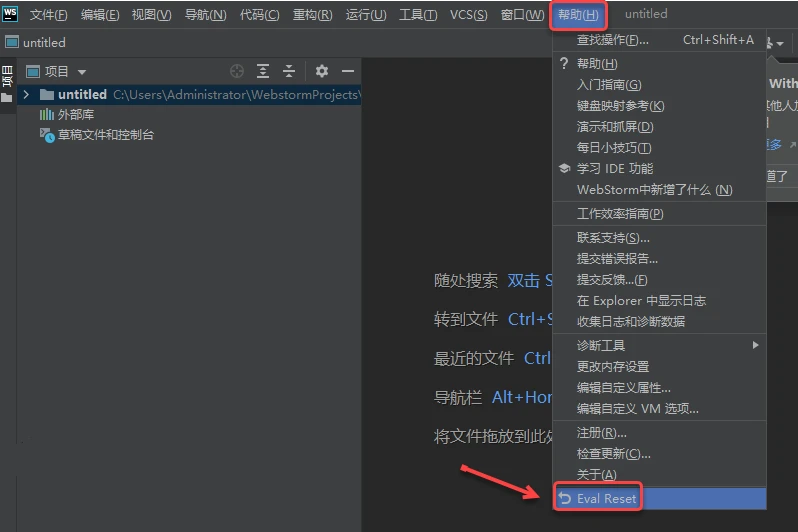
Task: Expand the 诊断工具 submenu arrow
Action: (x=756, y=345)
